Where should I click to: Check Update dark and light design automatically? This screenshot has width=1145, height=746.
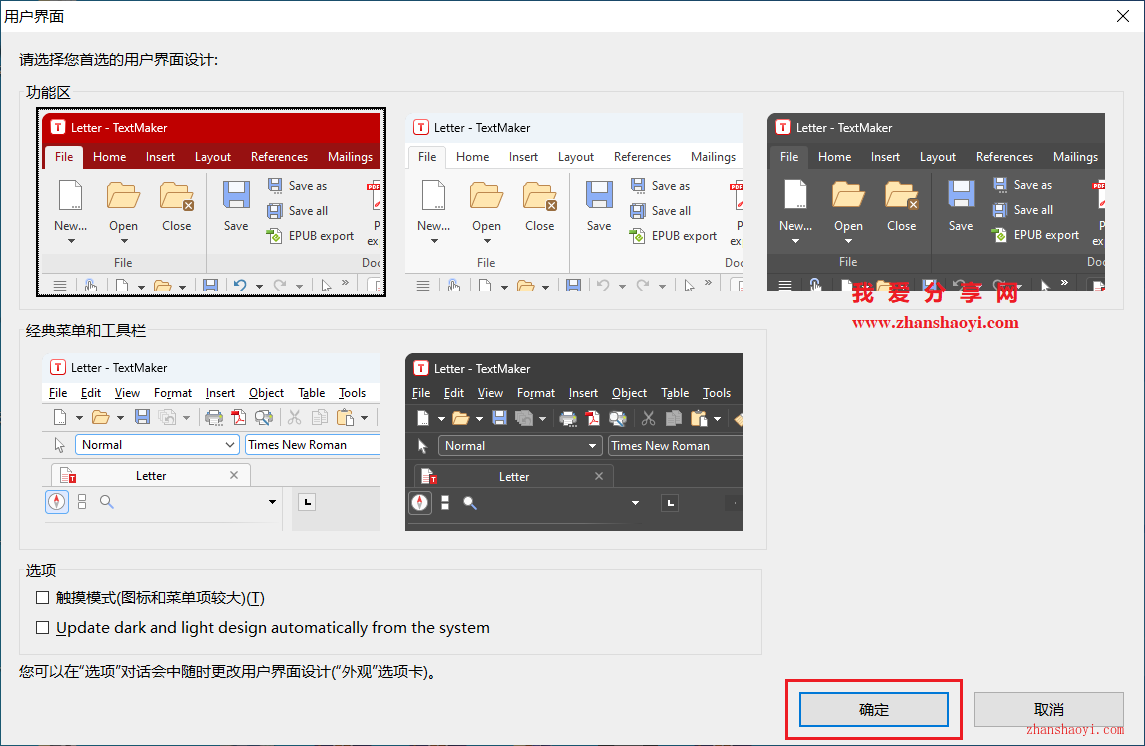click(x=42, y=628)
